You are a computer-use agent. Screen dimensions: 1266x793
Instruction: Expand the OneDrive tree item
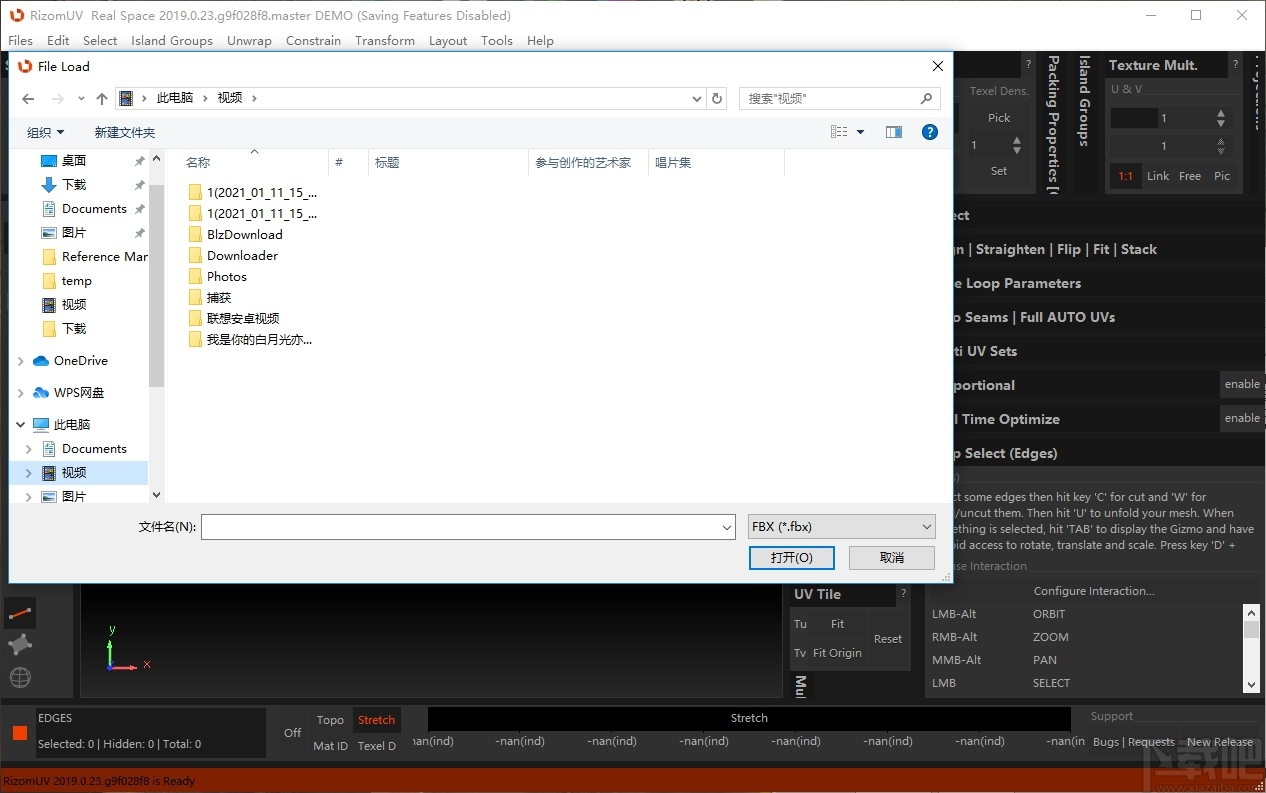point(20,360)
